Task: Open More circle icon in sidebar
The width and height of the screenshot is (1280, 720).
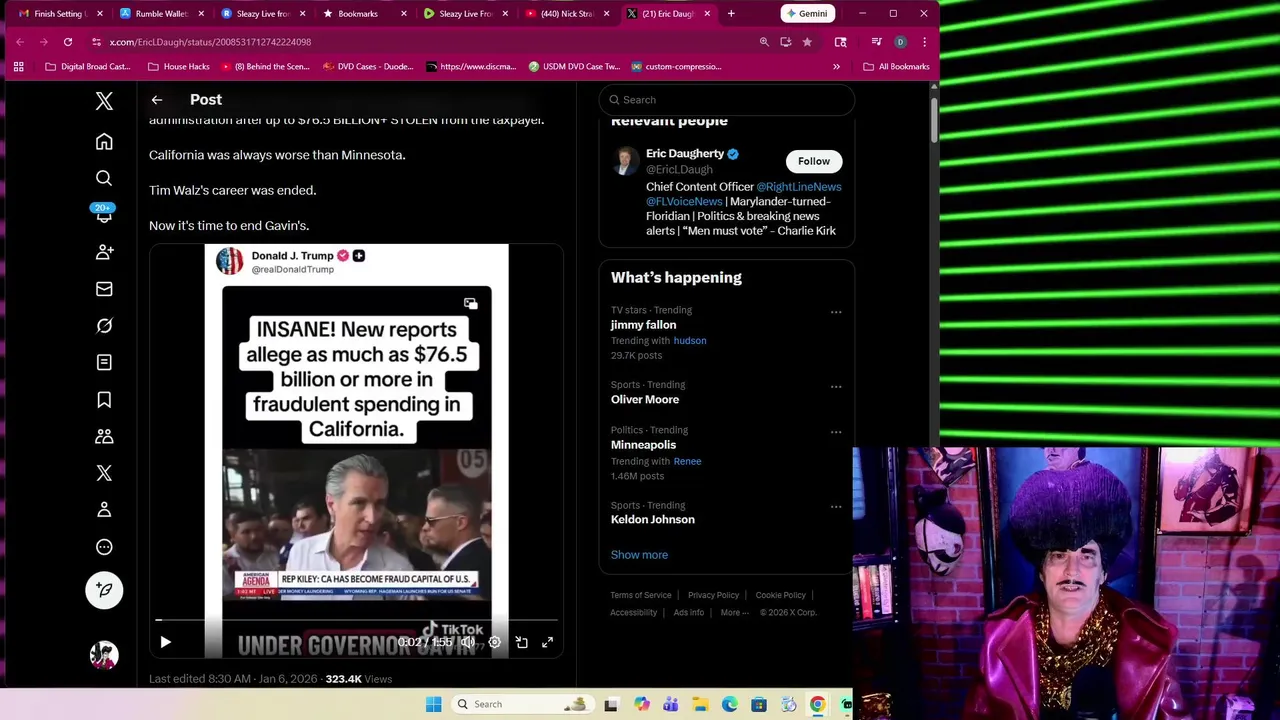Action: point(104,547)
